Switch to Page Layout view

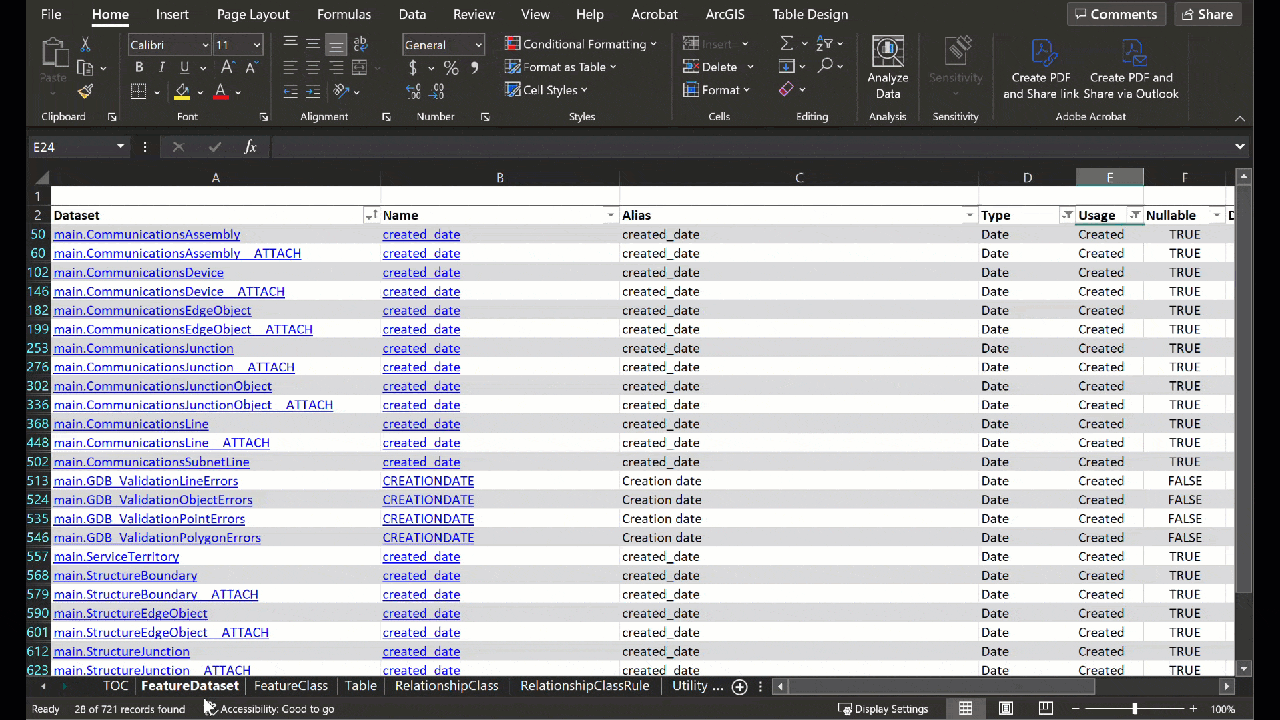(1005, 709)
